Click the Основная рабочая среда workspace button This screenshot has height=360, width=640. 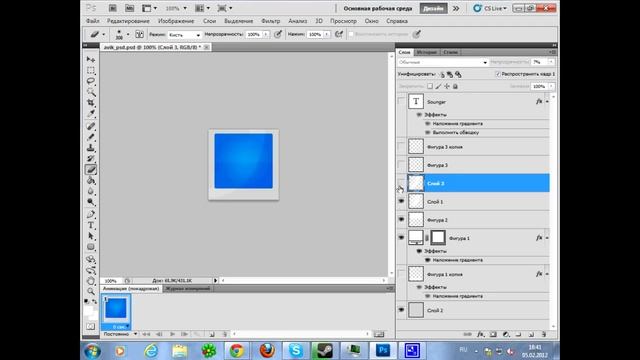pyautogui.click(x=378, y=9)
